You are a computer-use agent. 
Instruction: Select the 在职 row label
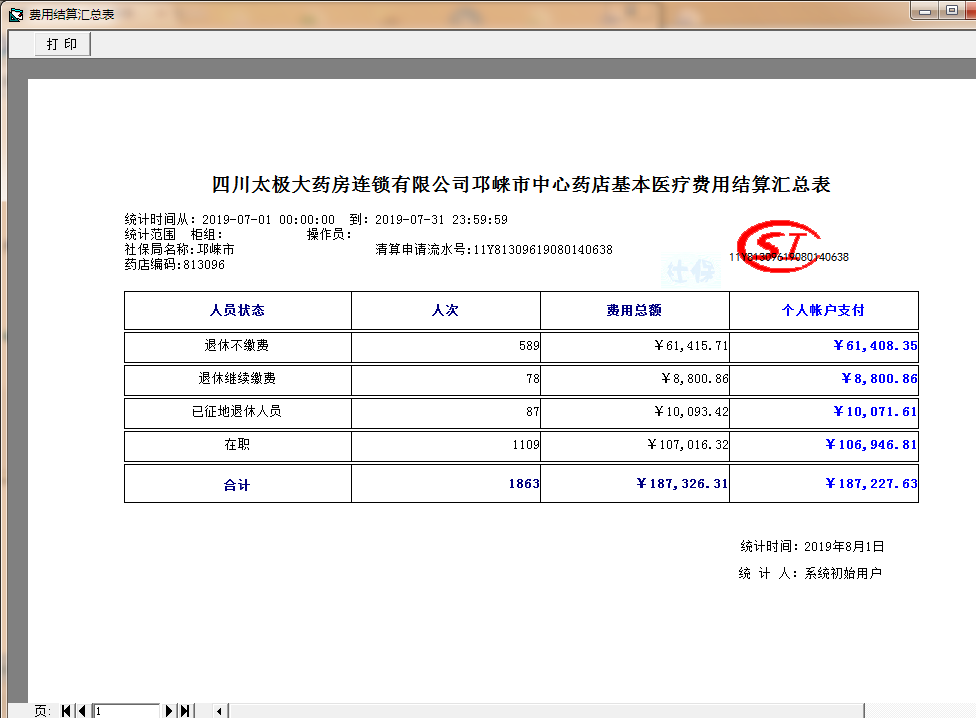(x=237, y=444)
